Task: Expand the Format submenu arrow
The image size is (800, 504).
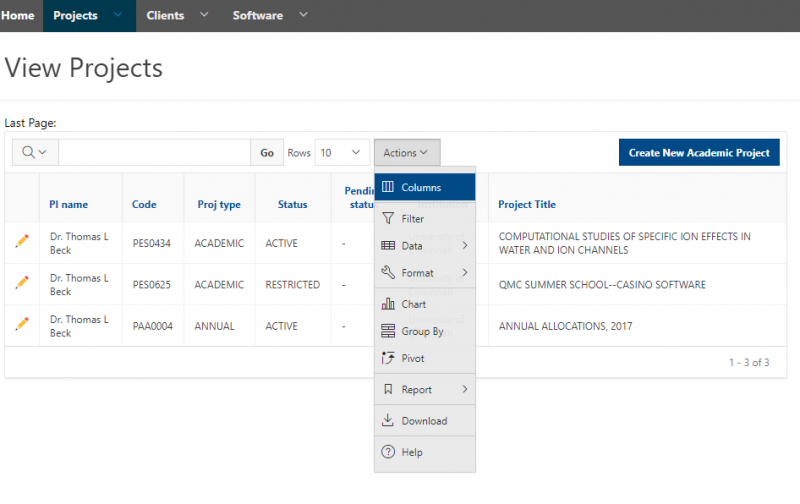Action: [465, 272]
